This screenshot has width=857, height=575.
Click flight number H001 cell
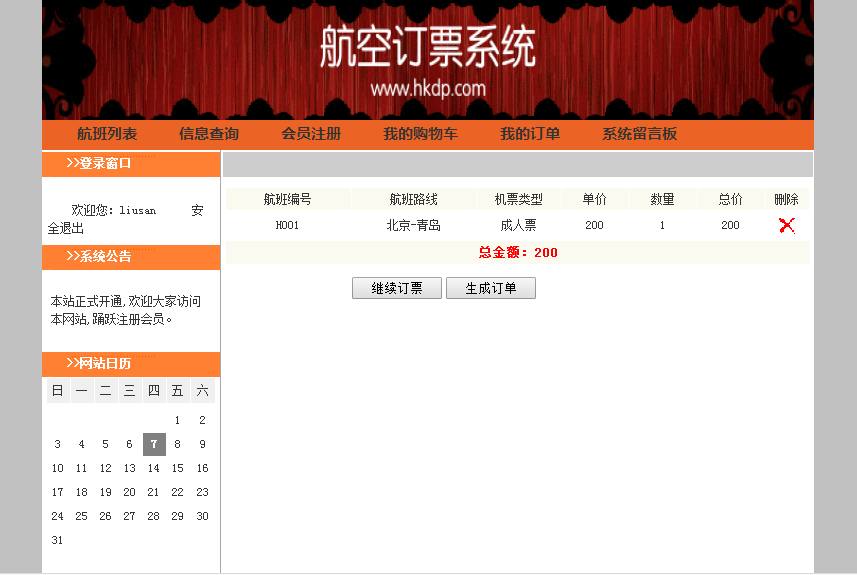[287, 225]
